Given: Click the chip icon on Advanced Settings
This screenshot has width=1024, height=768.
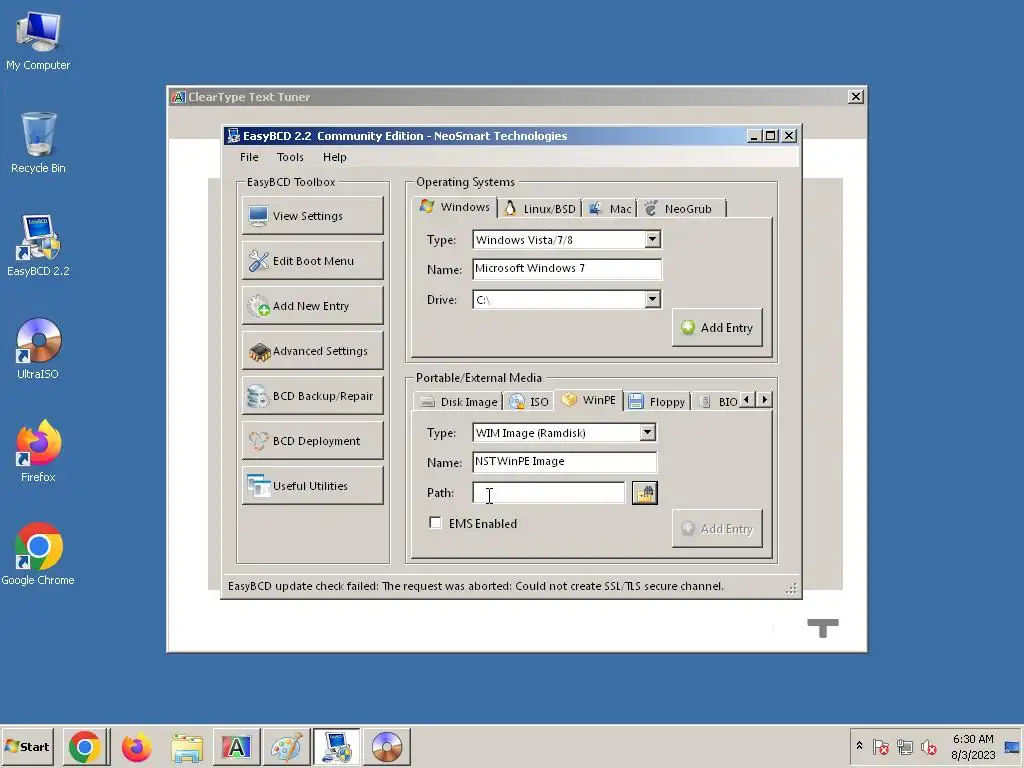Looking at the screenshot, I should pos(259,352).
